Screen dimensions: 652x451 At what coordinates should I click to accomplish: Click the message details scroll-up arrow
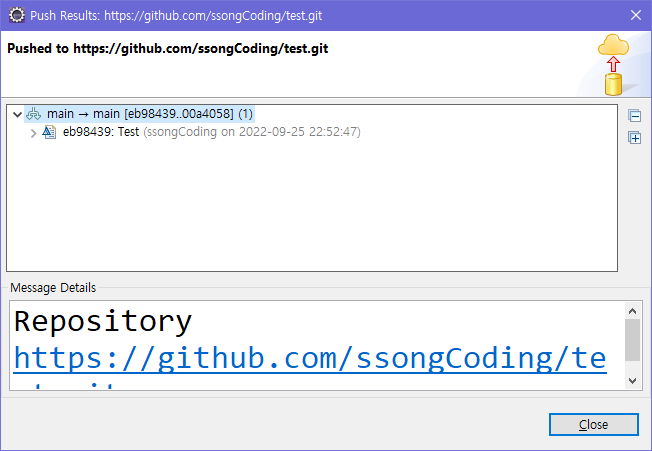click(632, 311)
